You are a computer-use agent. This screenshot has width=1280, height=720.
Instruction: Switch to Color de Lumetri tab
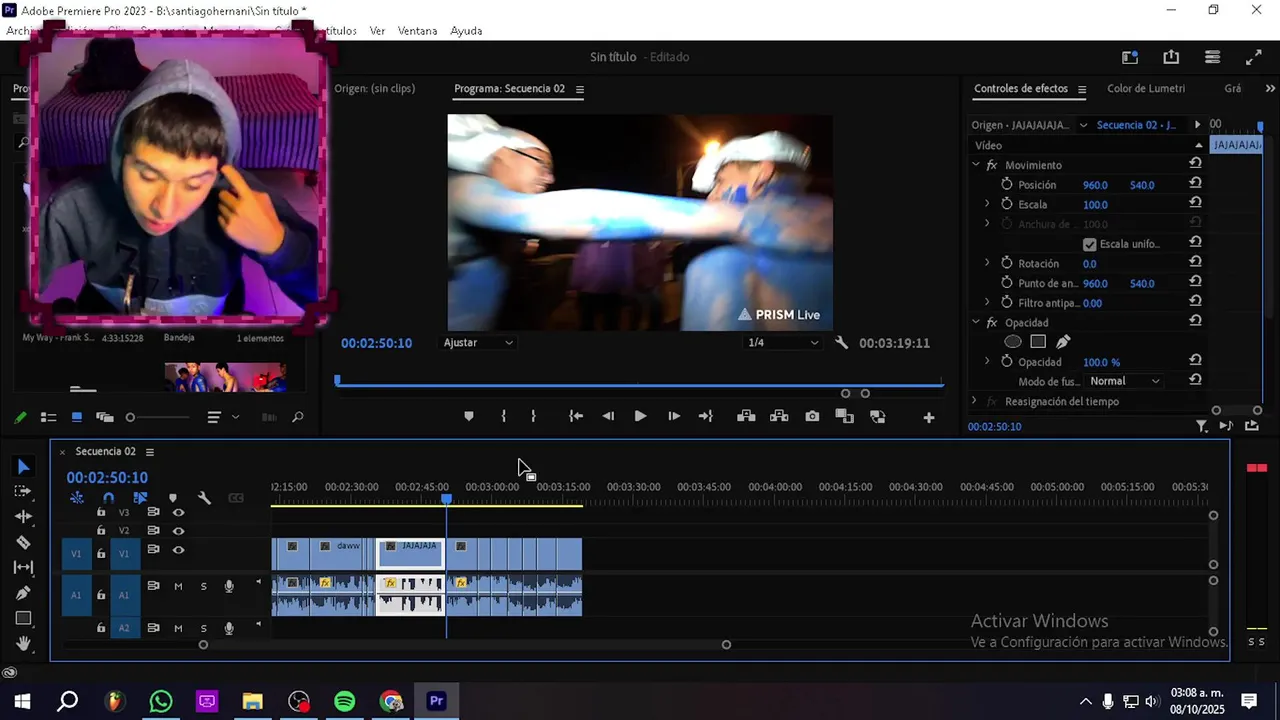point(1146,89)
